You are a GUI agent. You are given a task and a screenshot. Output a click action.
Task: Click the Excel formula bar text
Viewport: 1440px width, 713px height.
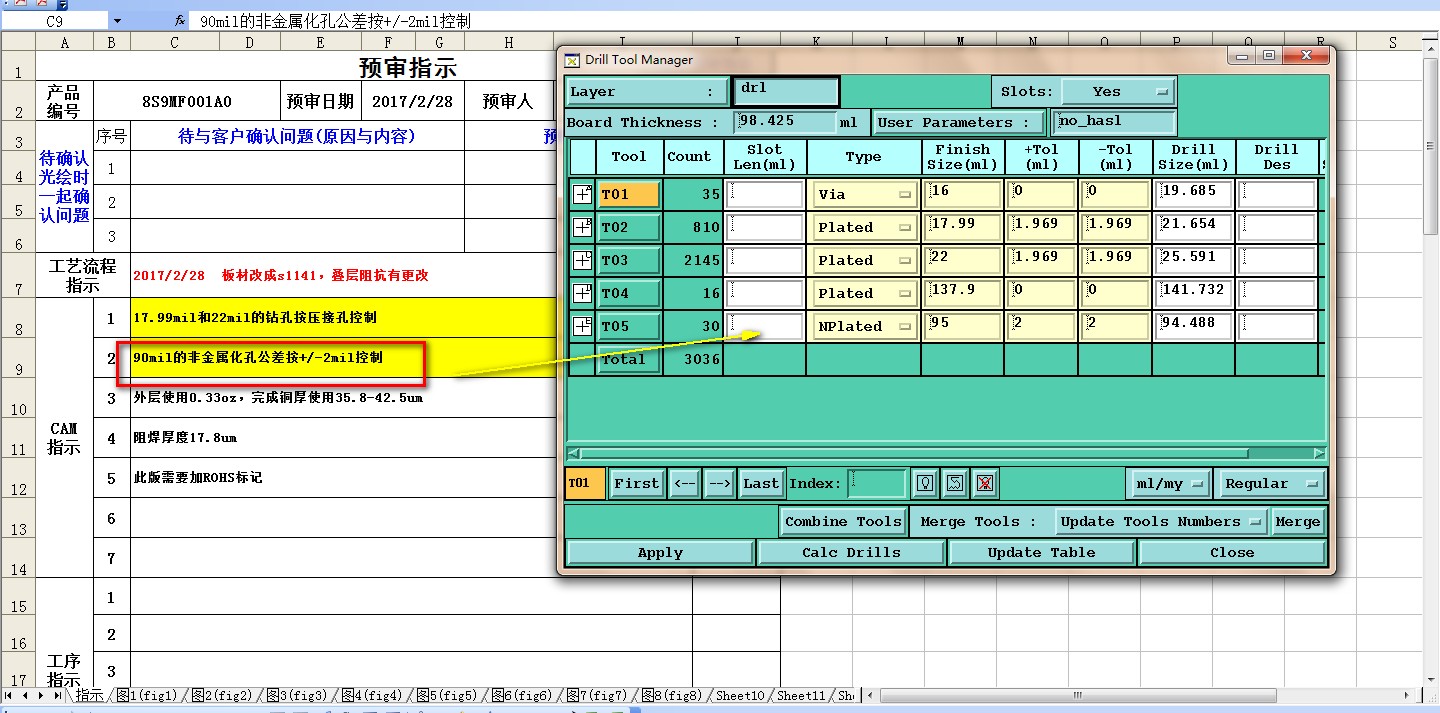[335, 20]
